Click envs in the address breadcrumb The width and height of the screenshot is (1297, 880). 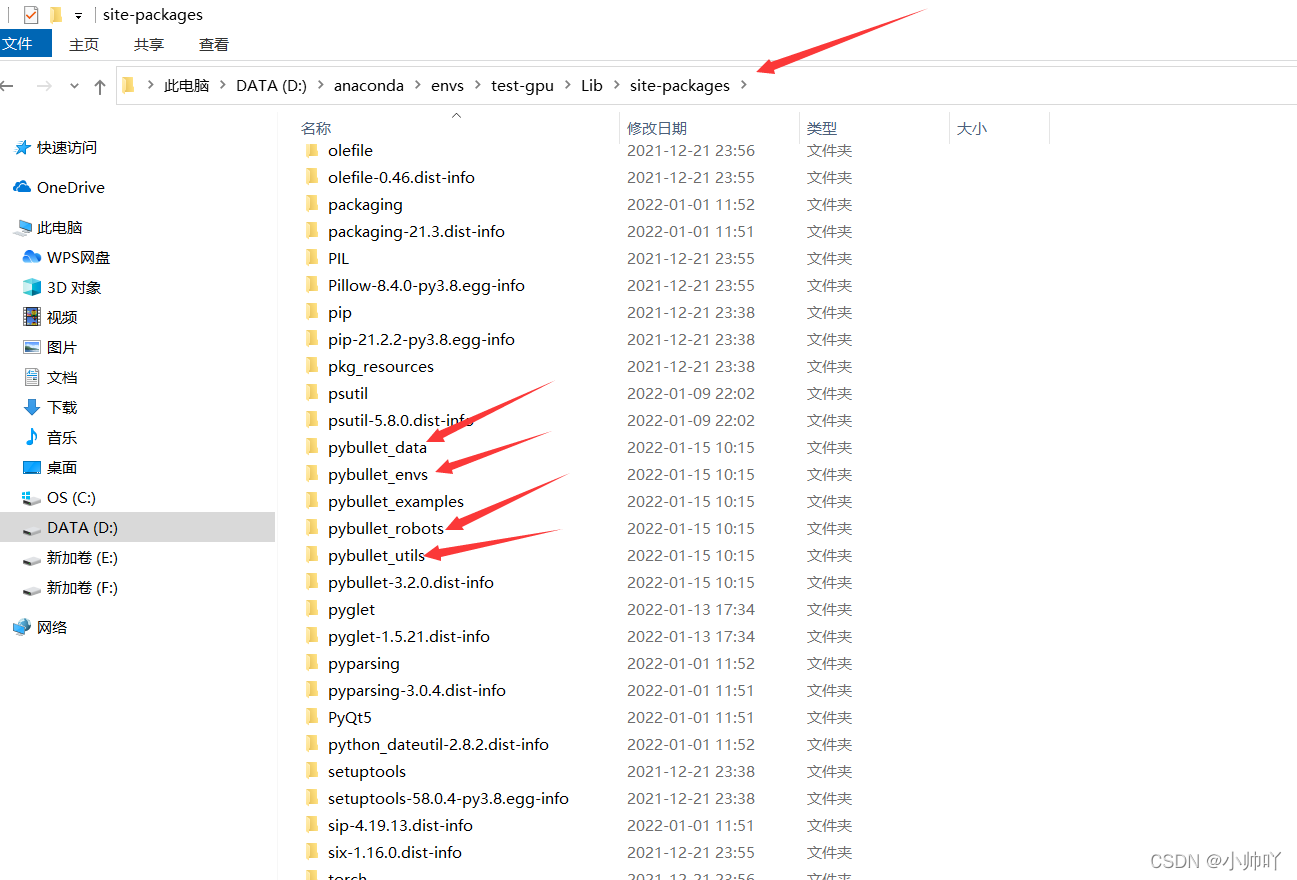click(x=448, y=86)
